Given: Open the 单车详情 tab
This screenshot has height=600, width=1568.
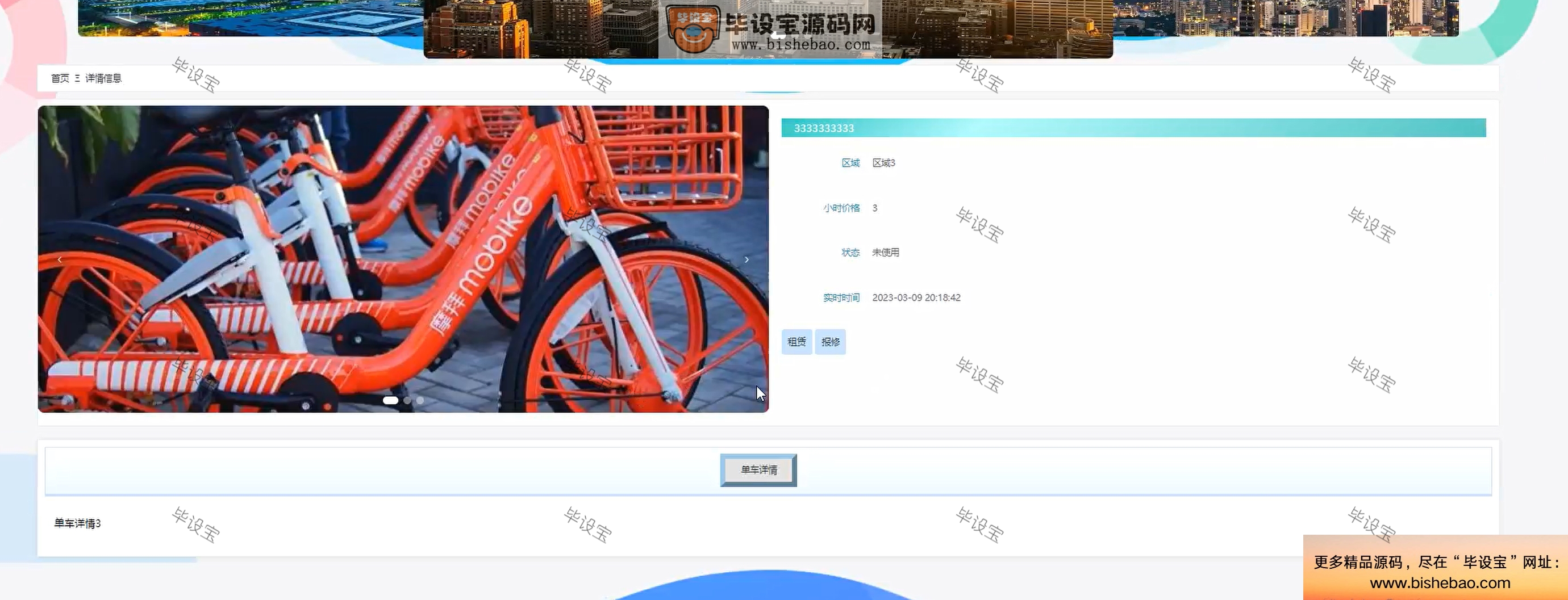Looking at the screenshot, I should click(x=758, y=470).
